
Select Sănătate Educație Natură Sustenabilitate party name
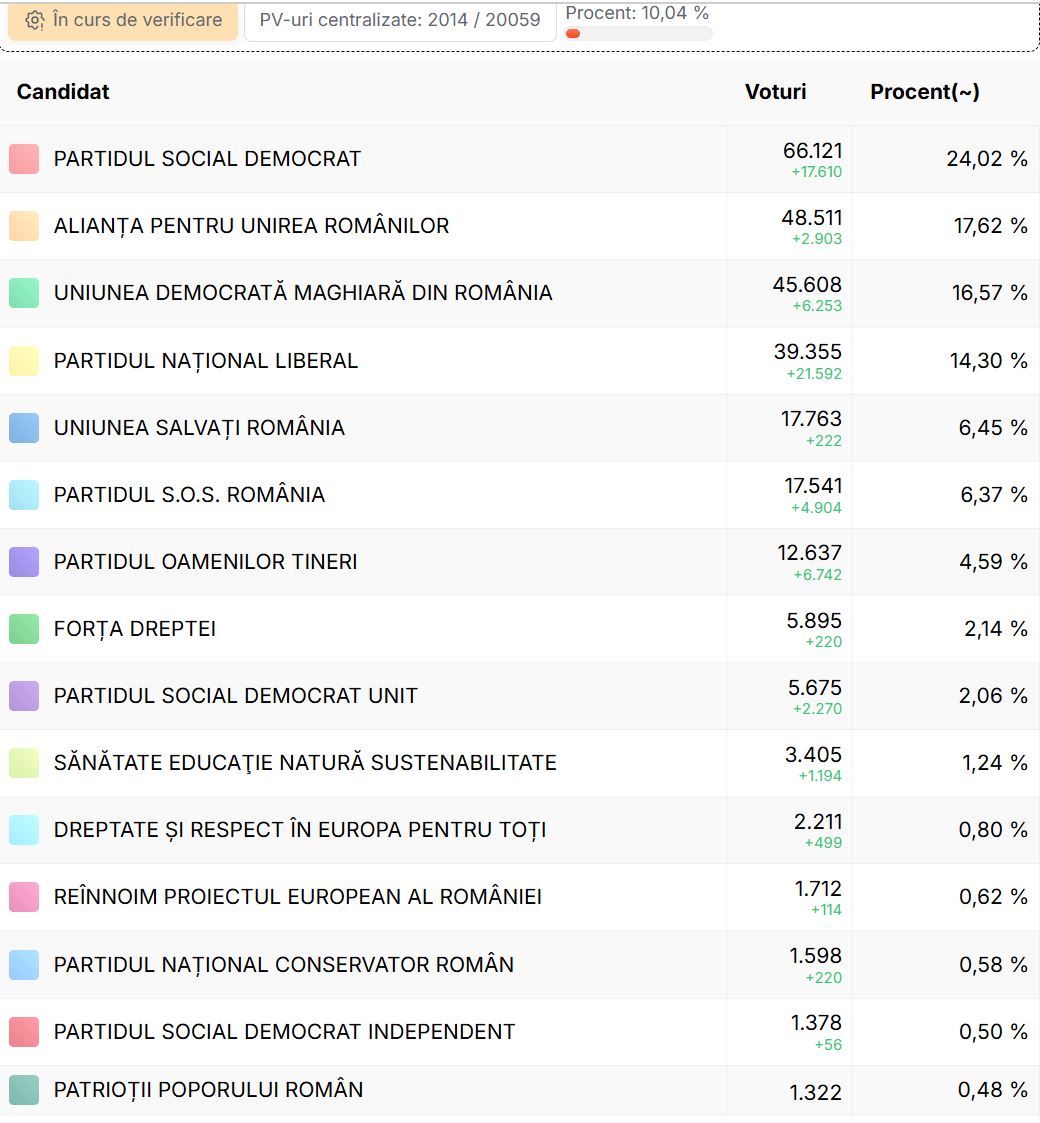305,763
